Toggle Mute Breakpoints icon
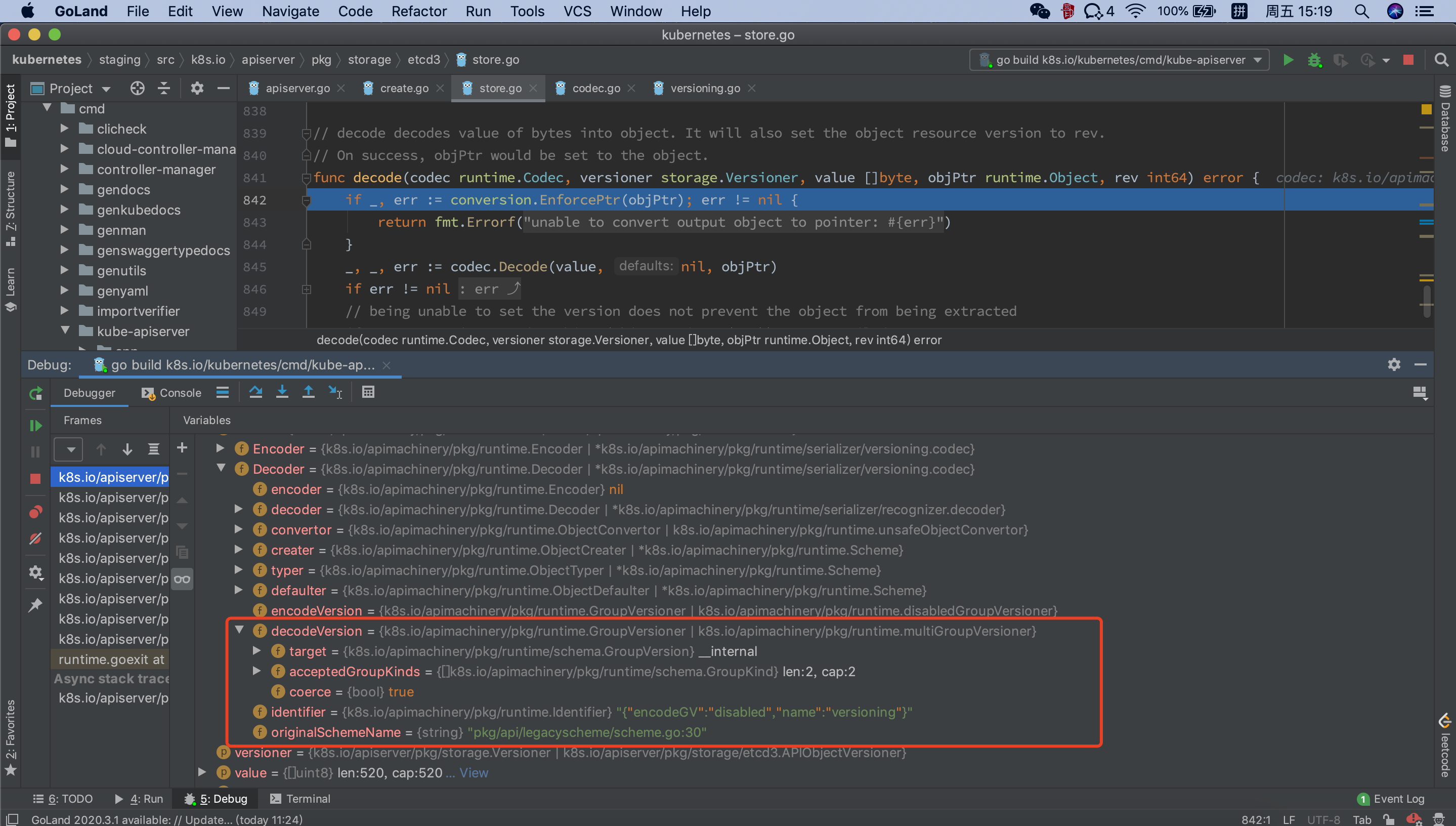 tap(35, 539)
